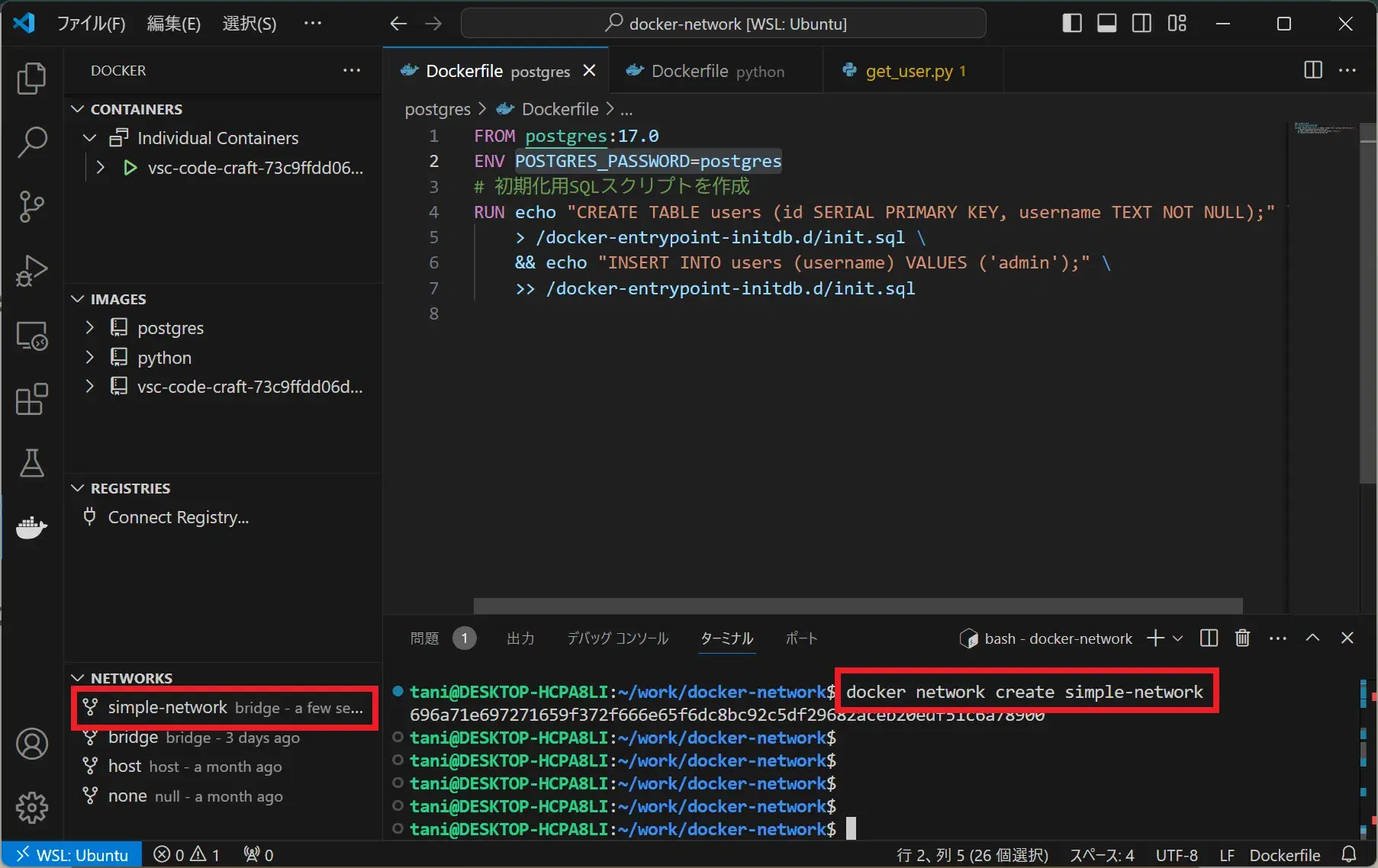Open the Extensions view
The height and width of the screenshot is (868, 1378).
31,399
